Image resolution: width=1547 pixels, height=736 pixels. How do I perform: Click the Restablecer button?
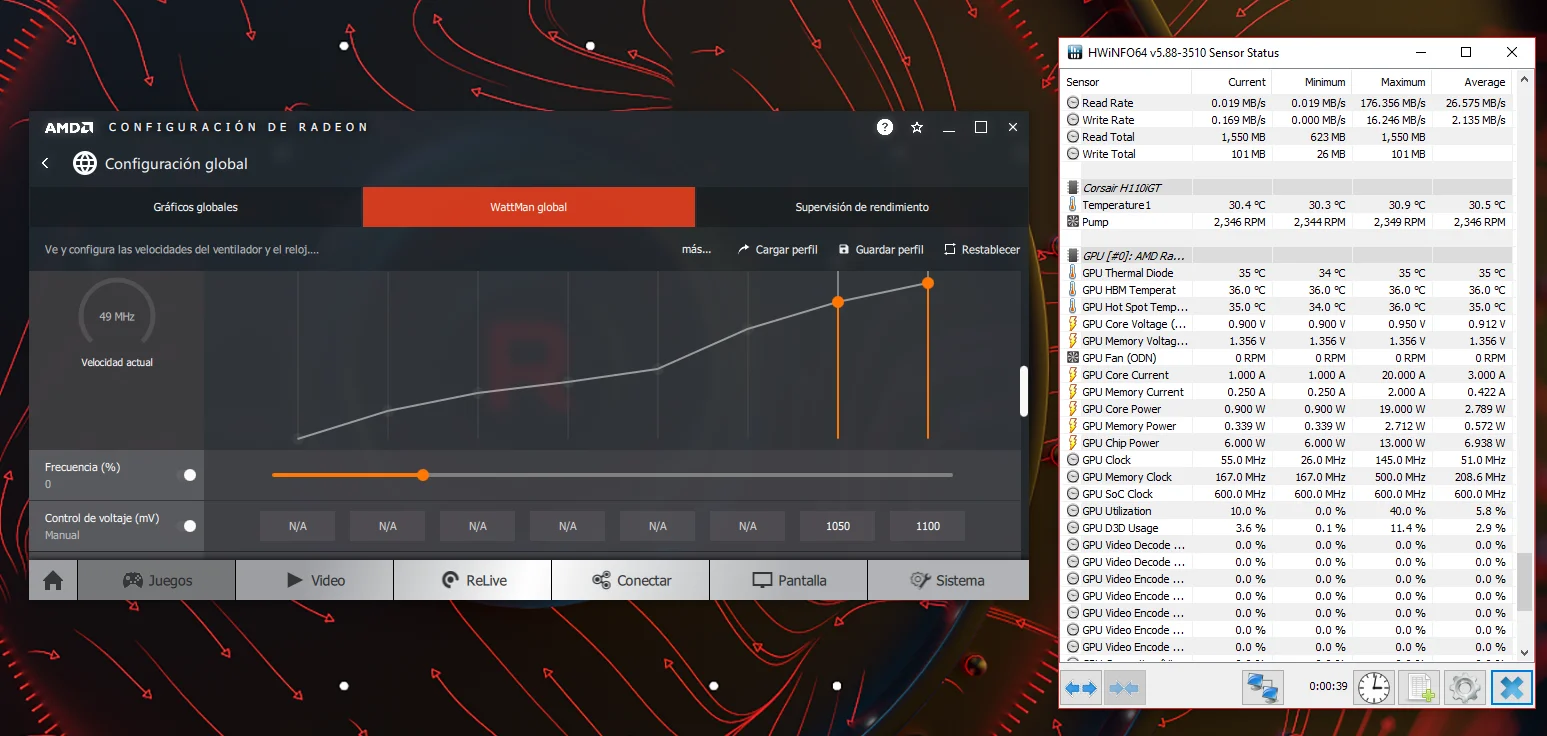(x=982, y=249)
